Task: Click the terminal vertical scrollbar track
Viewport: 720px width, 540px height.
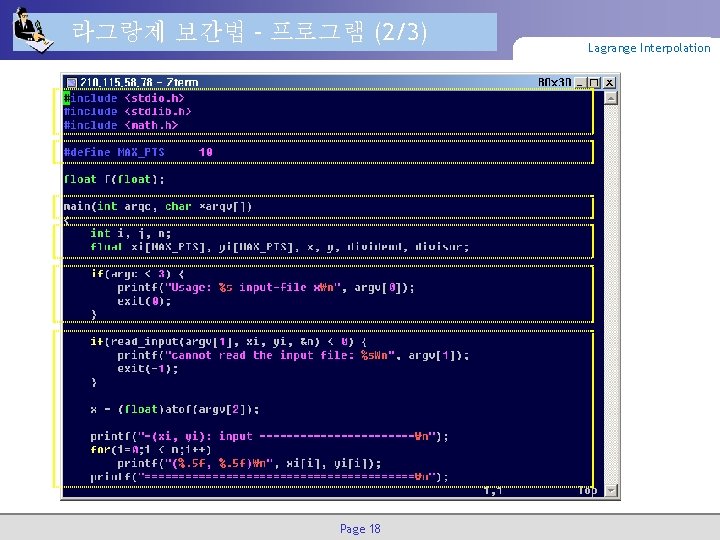Action: tap(611, 294)
